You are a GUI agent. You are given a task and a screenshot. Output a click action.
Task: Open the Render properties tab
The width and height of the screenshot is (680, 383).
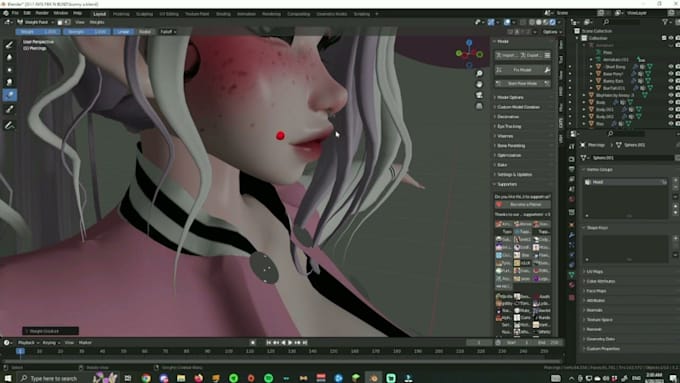coord(572,159)
